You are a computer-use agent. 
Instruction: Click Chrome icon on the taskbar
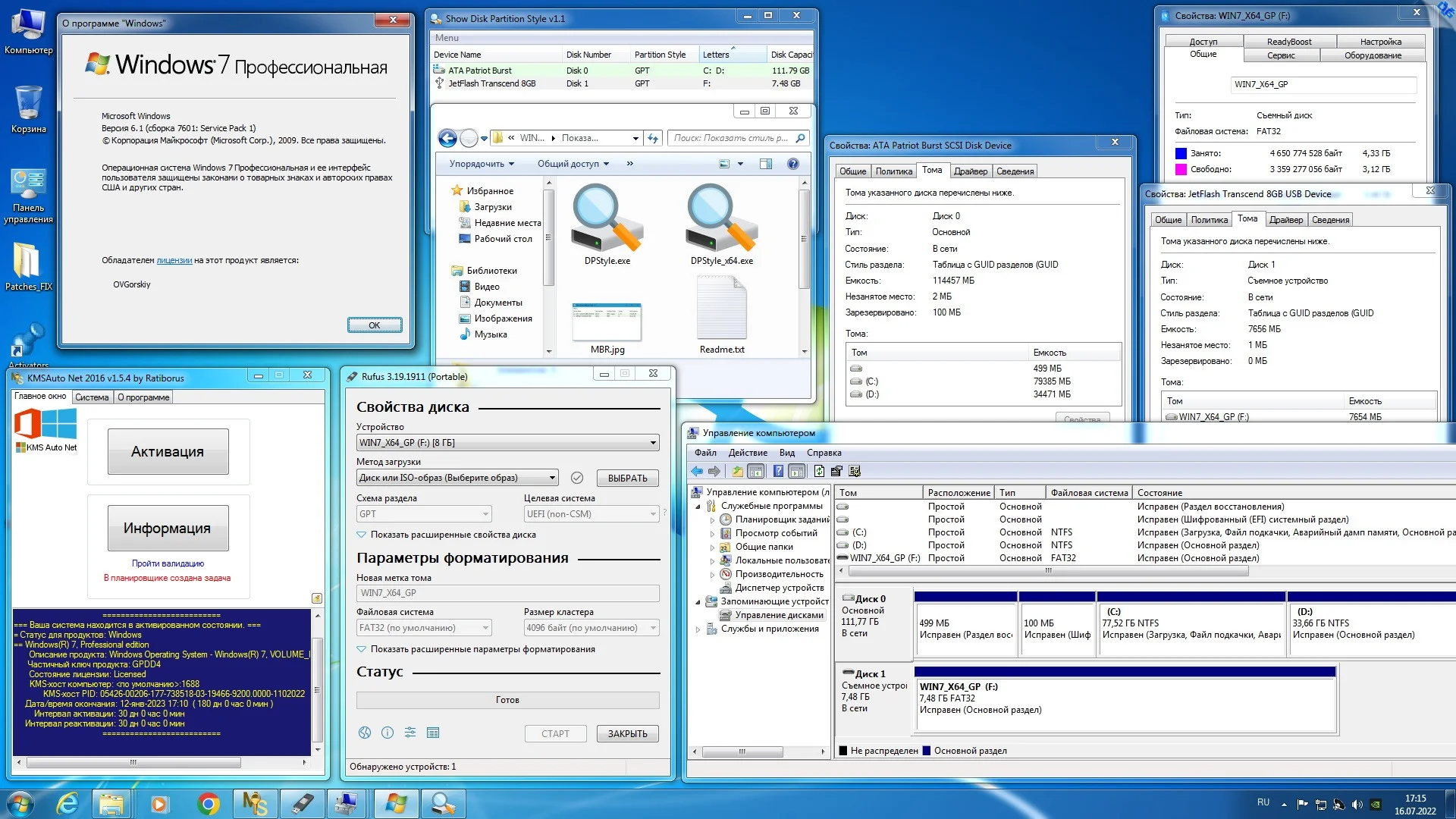208,804
